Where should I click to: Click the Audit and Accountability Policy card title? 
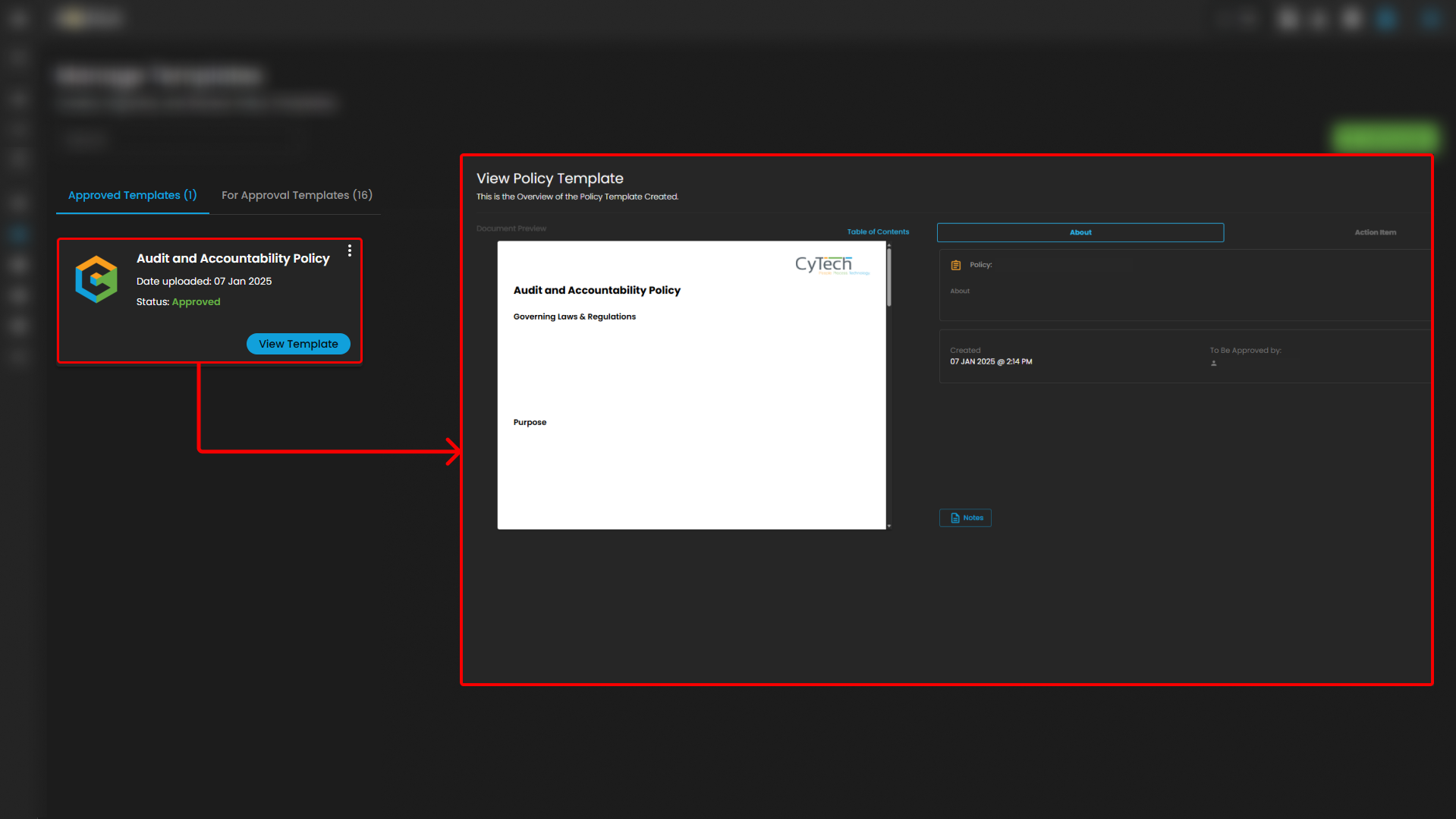[x=233, y=259]
